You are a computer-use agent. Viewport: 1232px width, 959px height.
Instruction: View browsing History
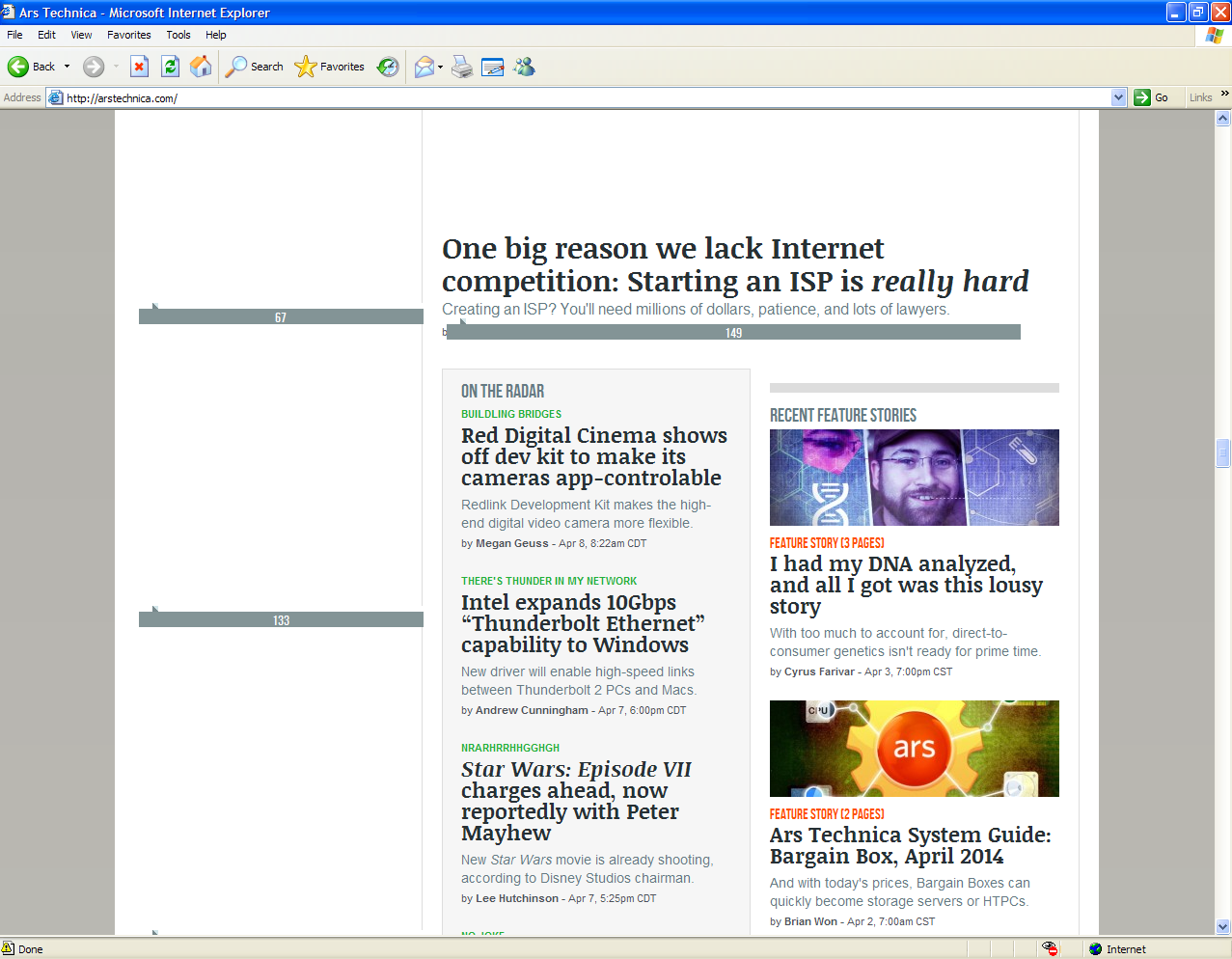point(388,66)
